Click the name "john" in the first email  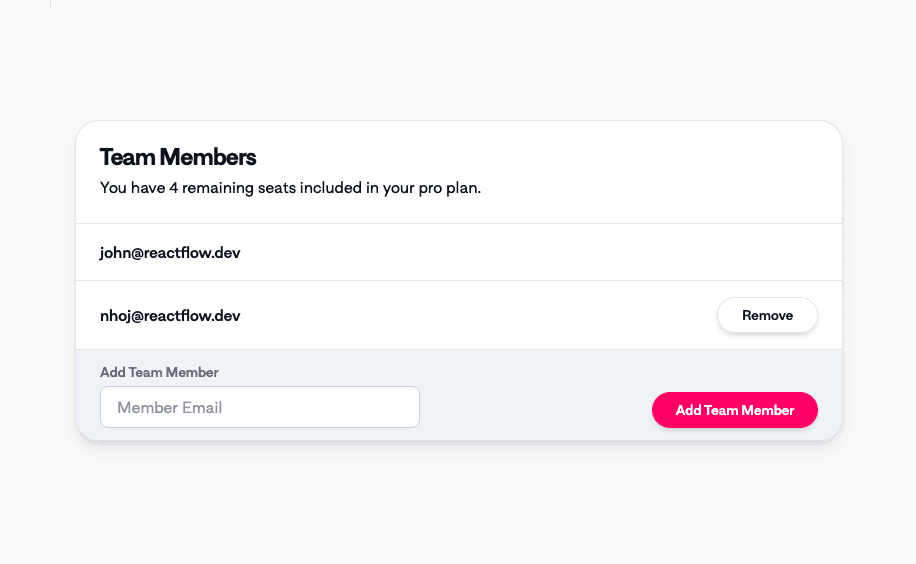115,253
